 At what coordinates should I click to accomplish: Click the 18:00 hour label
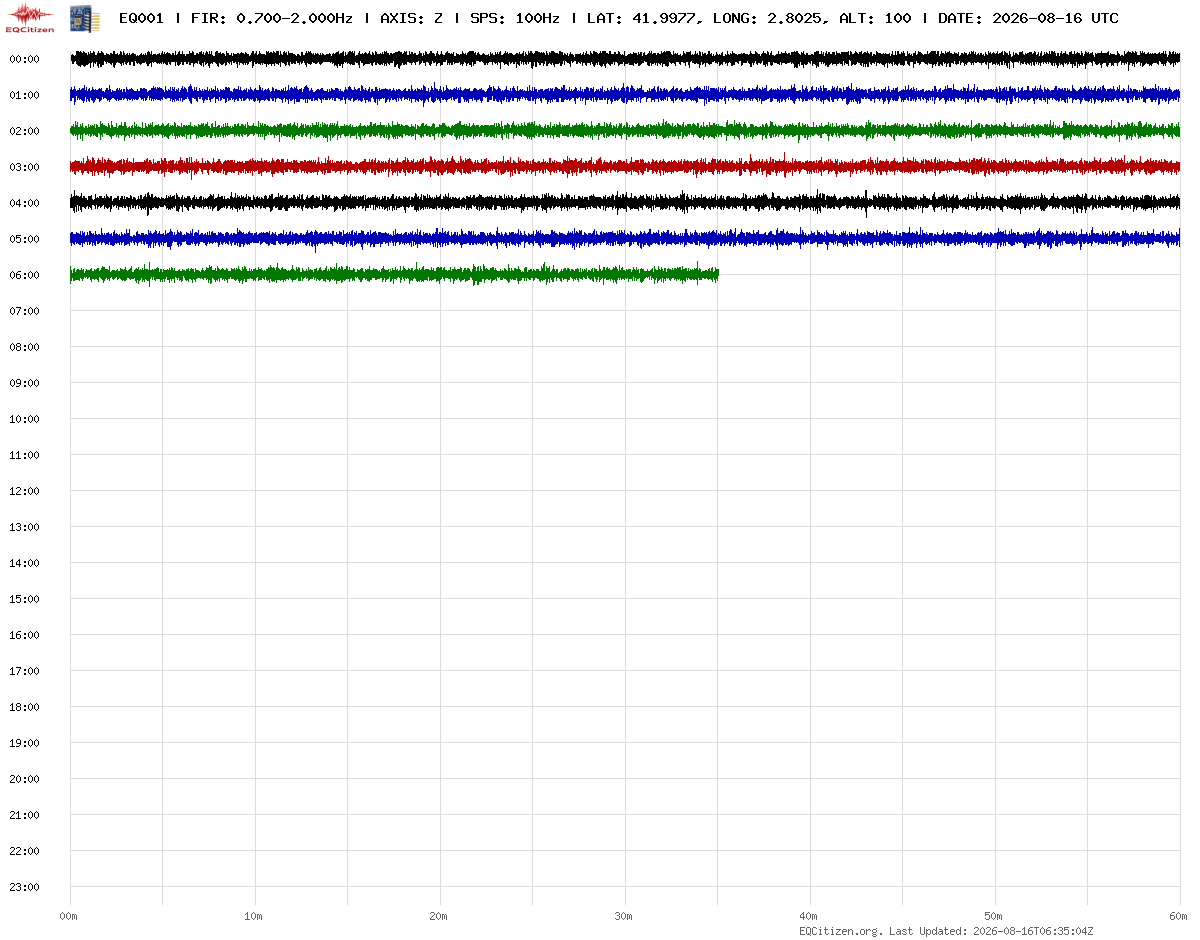point(24,707)
